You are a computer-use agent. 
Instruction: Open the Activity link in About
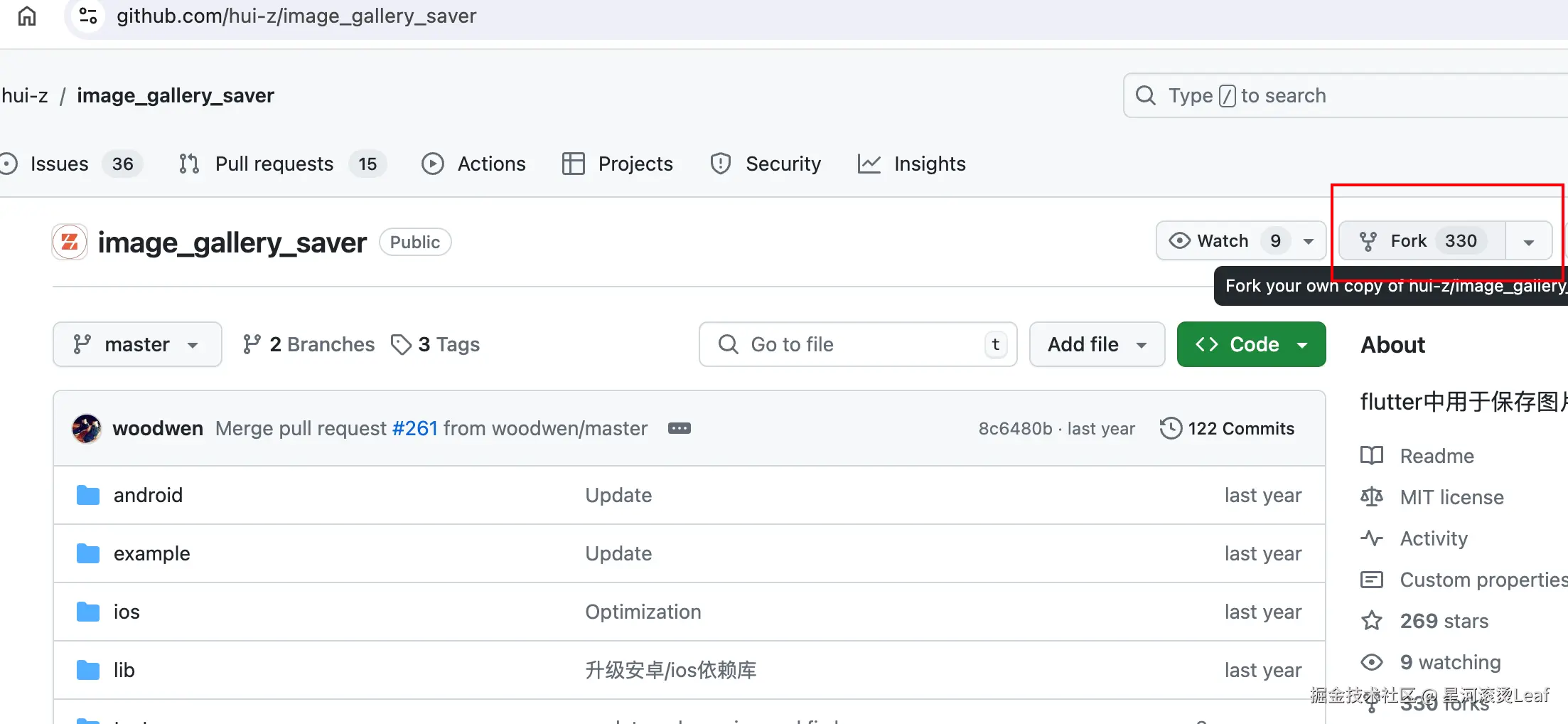pyautogui.click(x=1434, y=538)
